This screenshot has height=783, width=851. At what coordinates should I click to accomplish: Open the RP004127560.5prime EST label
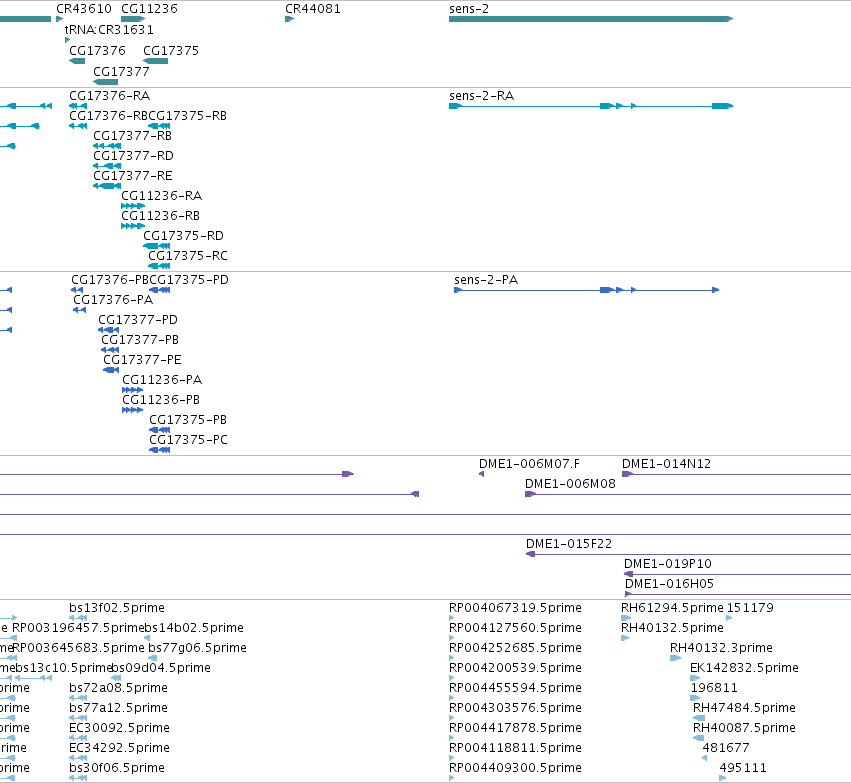pos(515,628)
